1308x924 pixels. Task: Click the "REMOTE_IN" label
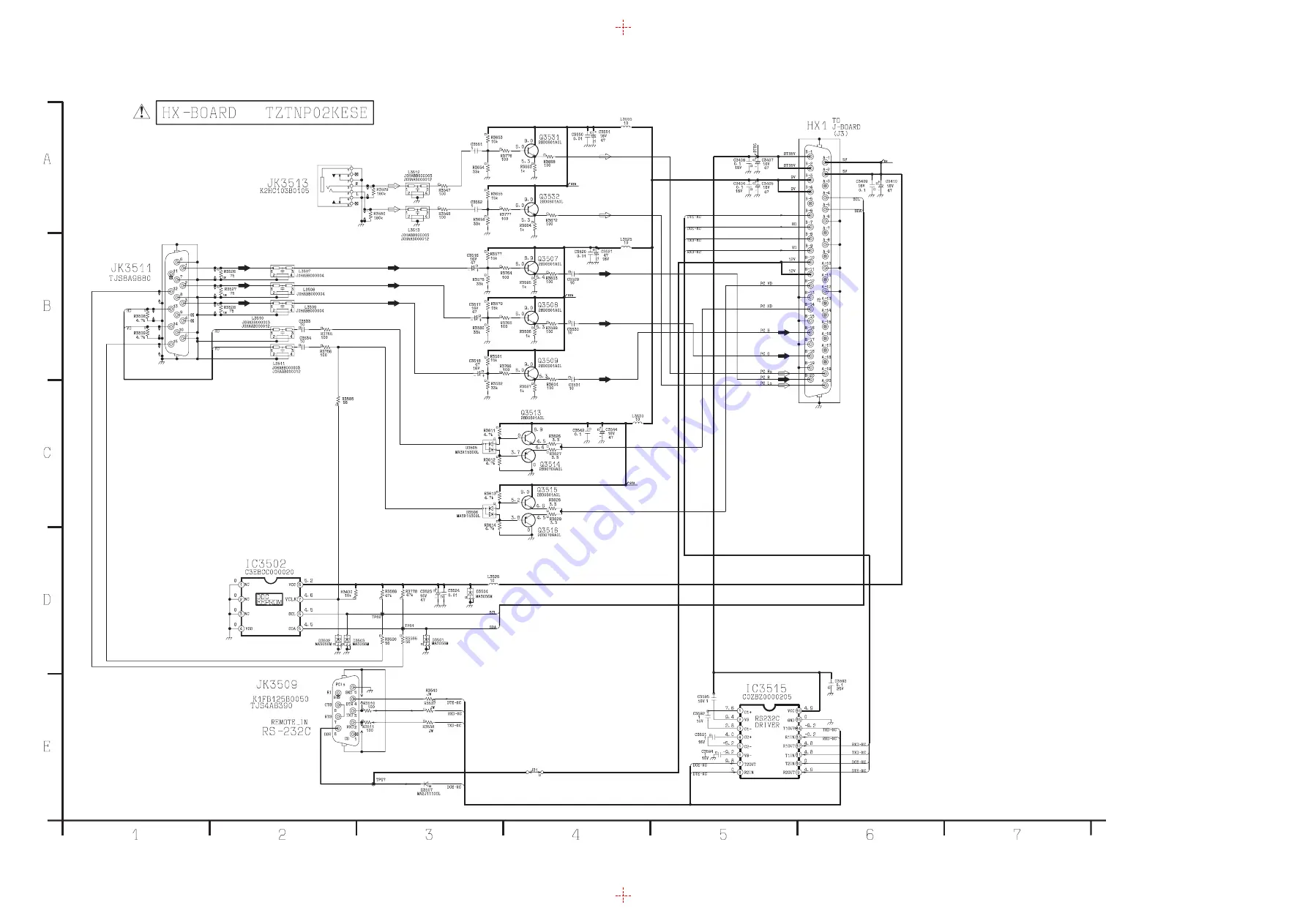tap(290, 722)
